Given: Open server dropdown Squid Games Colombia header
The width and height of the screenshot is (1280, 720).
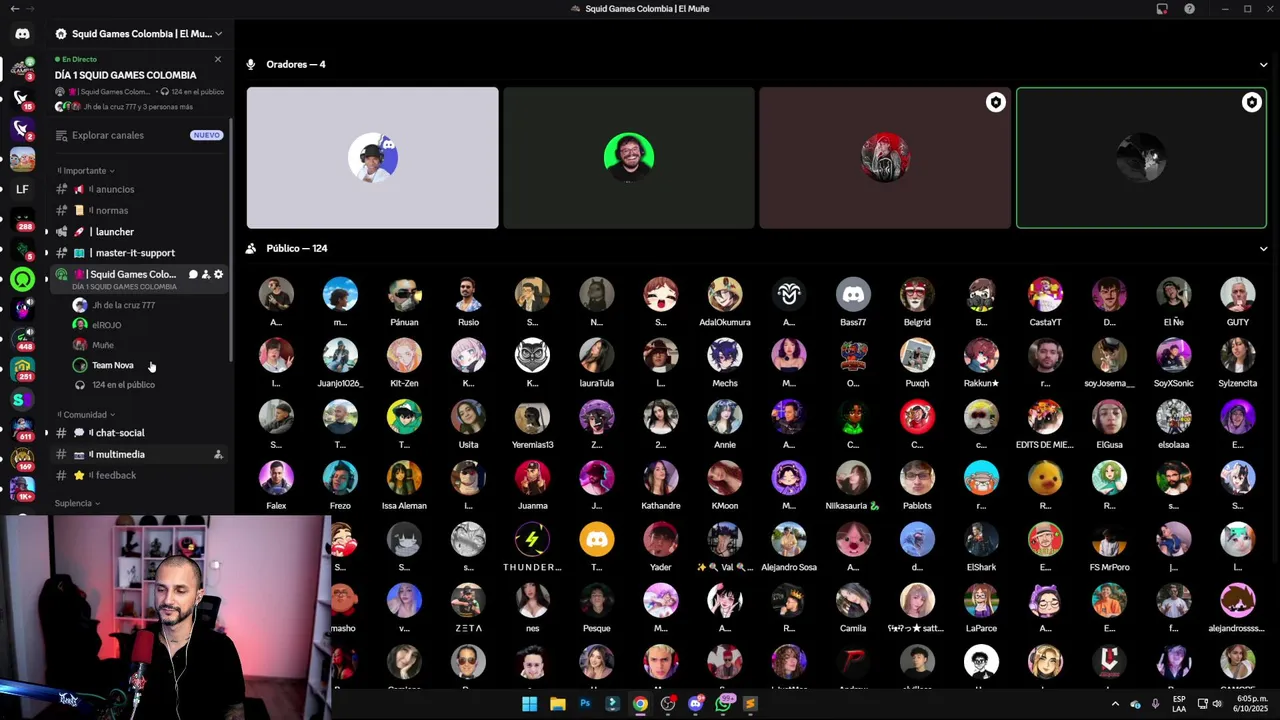Looking at the screenshot, I should 140,34.
